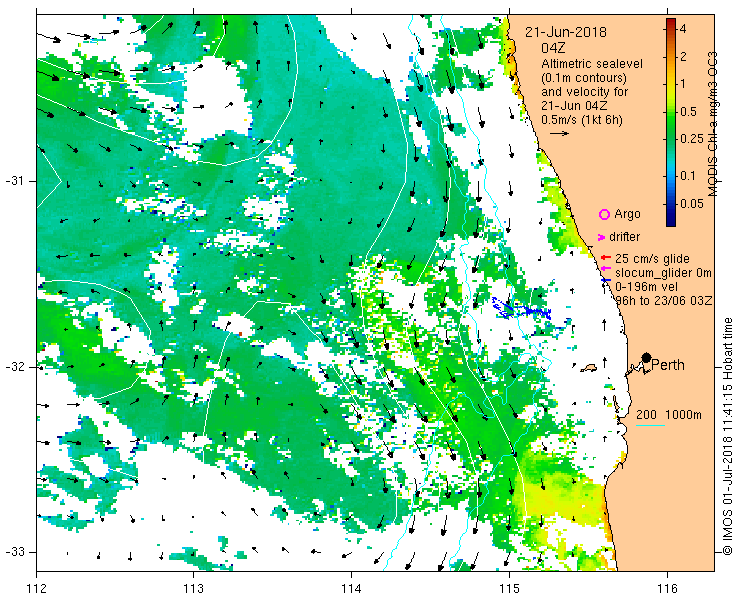The image size is (740, 600).
Task: Click the 0.5m/s velocity scale arrow
Action: click(x=559, y=133)
